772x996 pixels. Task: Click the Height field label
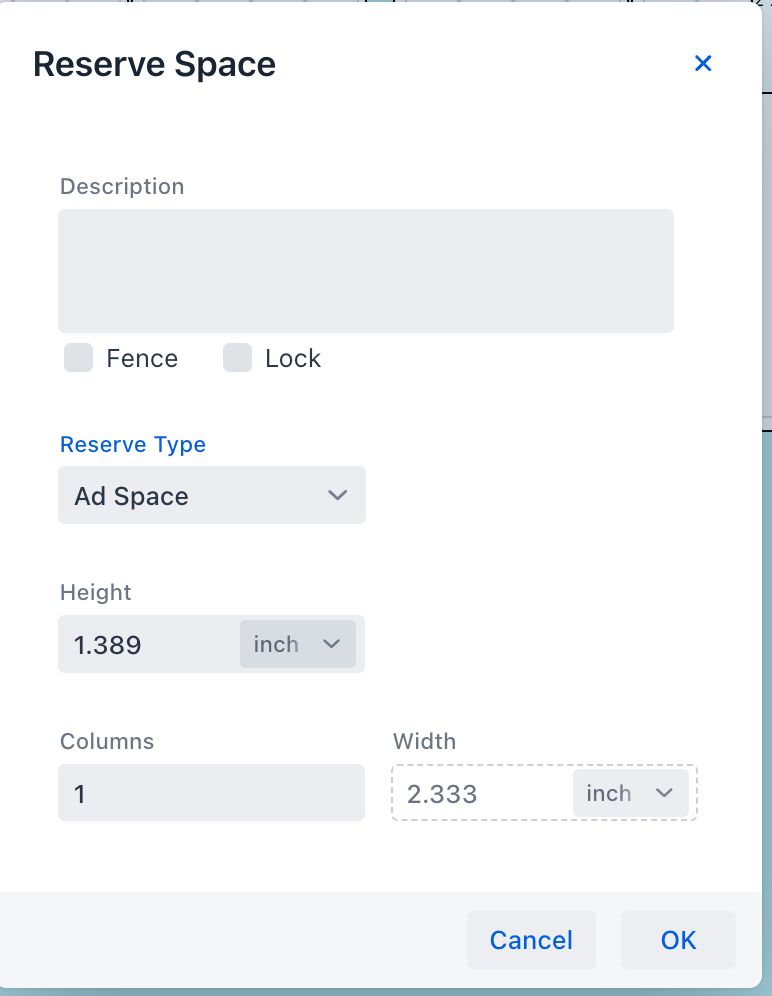click(96, 592)
